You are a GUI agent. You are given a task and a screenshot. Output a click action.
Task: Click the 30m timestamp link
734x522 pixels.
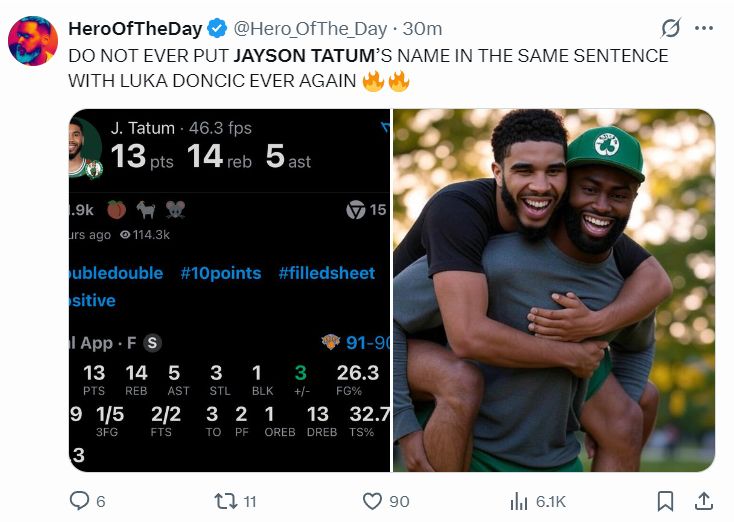coord(422,29)
